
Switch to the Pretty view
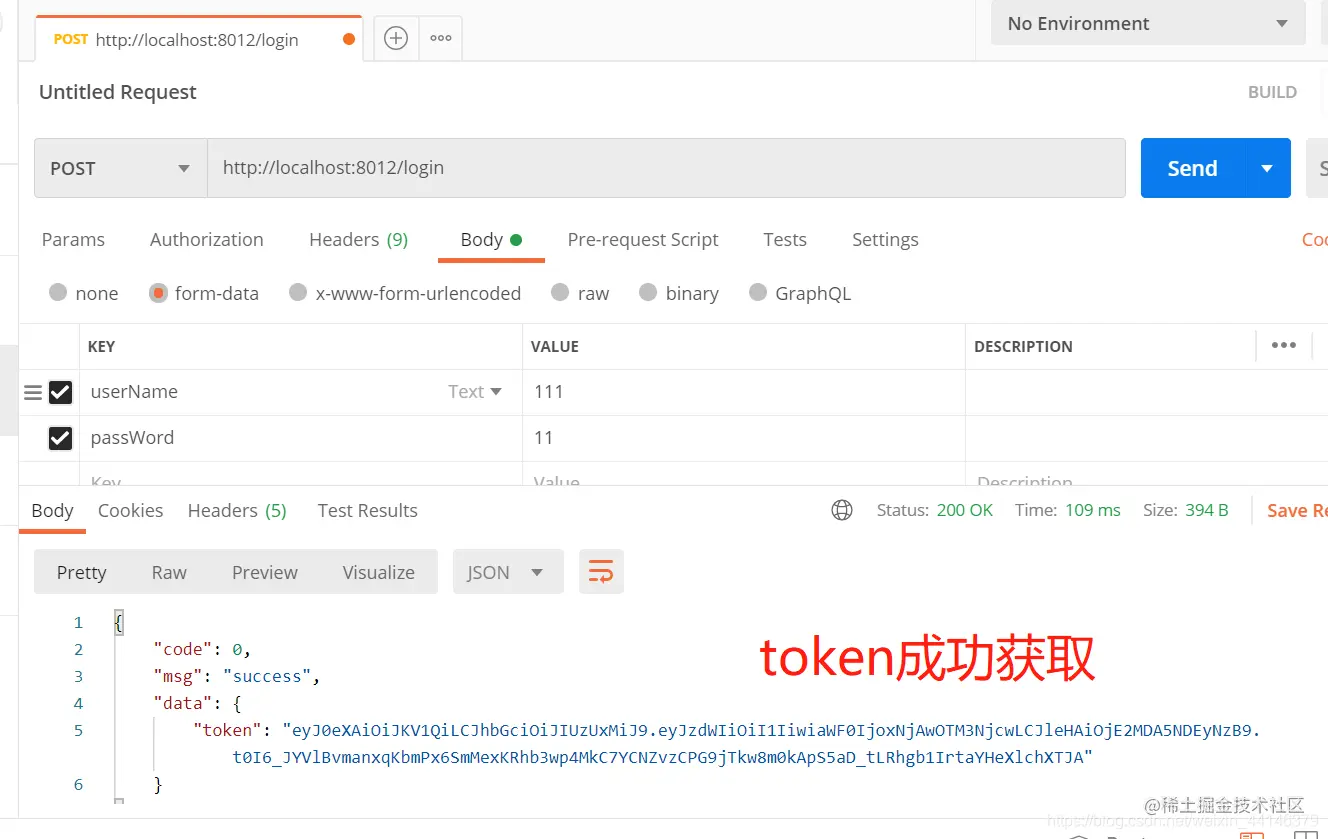point(82,572)
